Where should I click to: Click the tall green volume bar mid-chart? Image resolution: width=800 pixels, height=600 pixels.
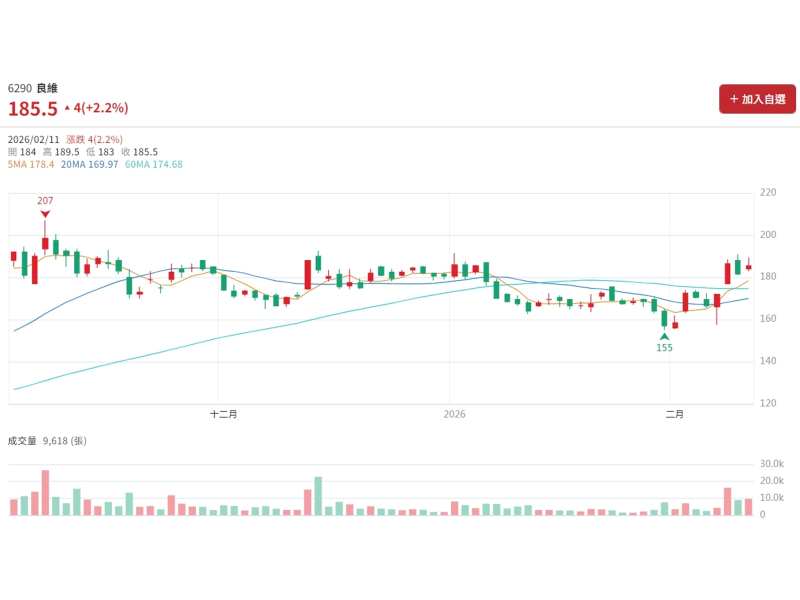pos(318,496)
